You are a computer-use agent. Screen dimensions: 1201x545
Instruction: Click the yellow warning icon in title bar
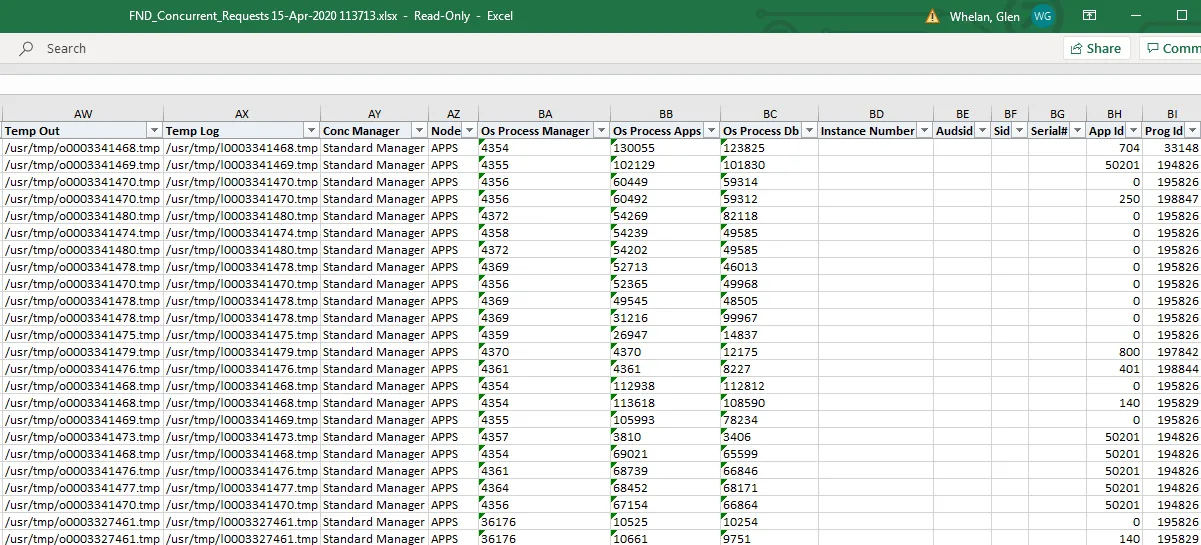click(x=932, y=16)
